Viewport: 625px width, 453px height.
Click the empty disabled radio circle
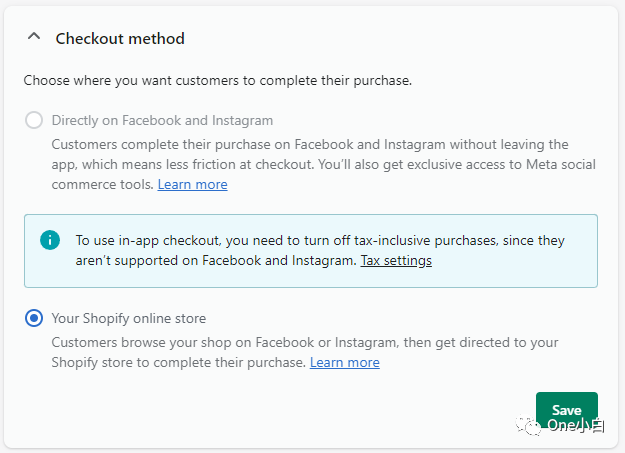34,120
